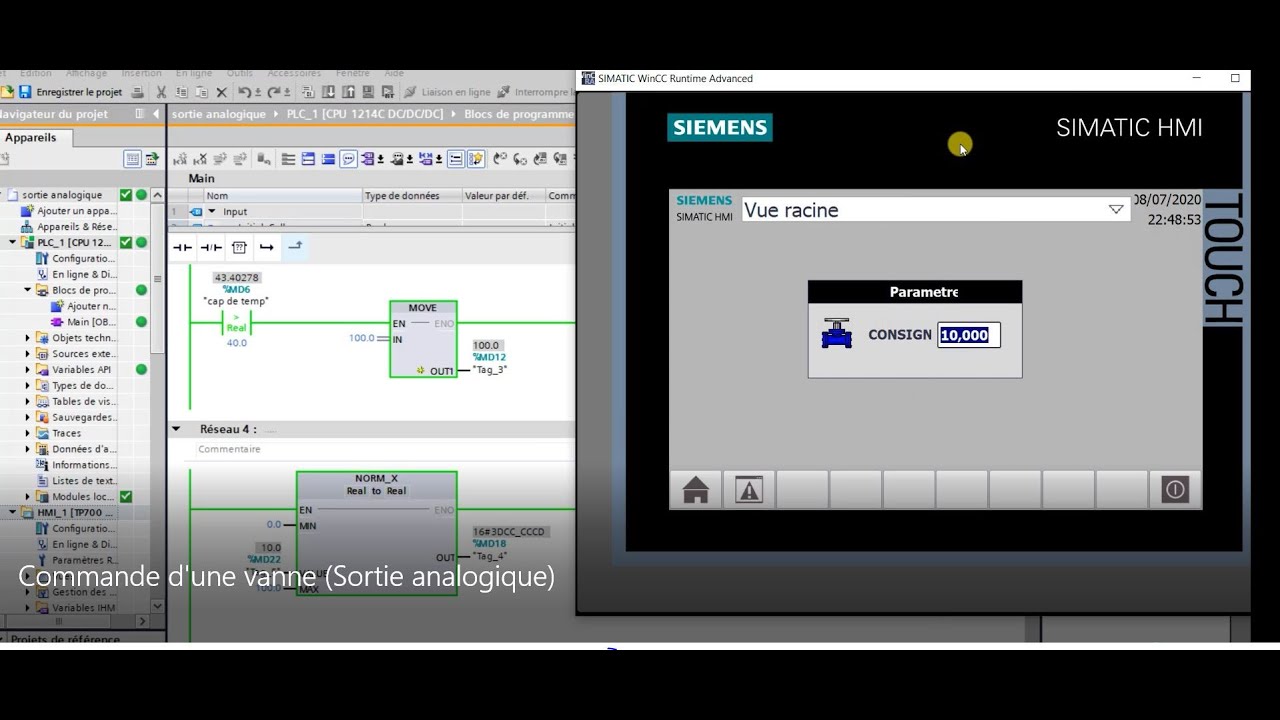Viewport: 1280px width, 720px height.
Task: Open the Insertion menu
Action: 141,73
